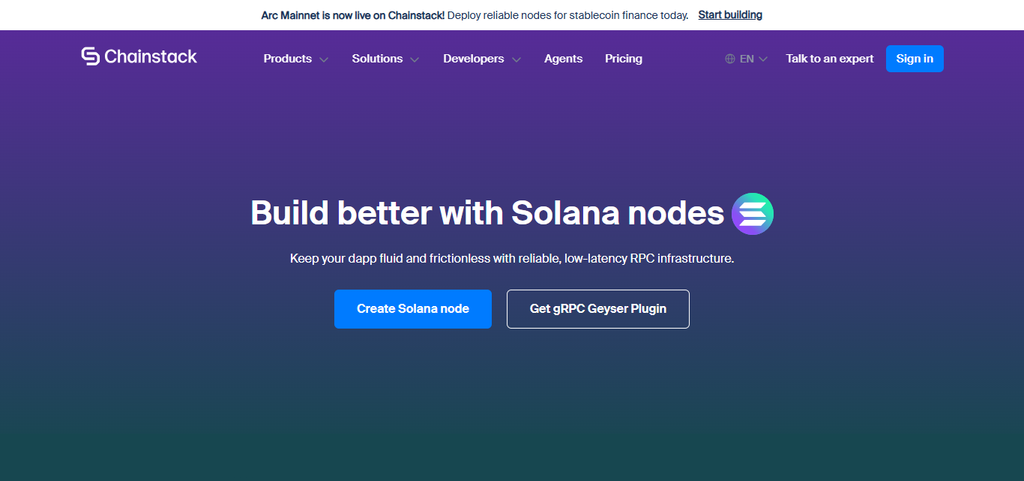Expand the Products menu chevron

[324, 59]
